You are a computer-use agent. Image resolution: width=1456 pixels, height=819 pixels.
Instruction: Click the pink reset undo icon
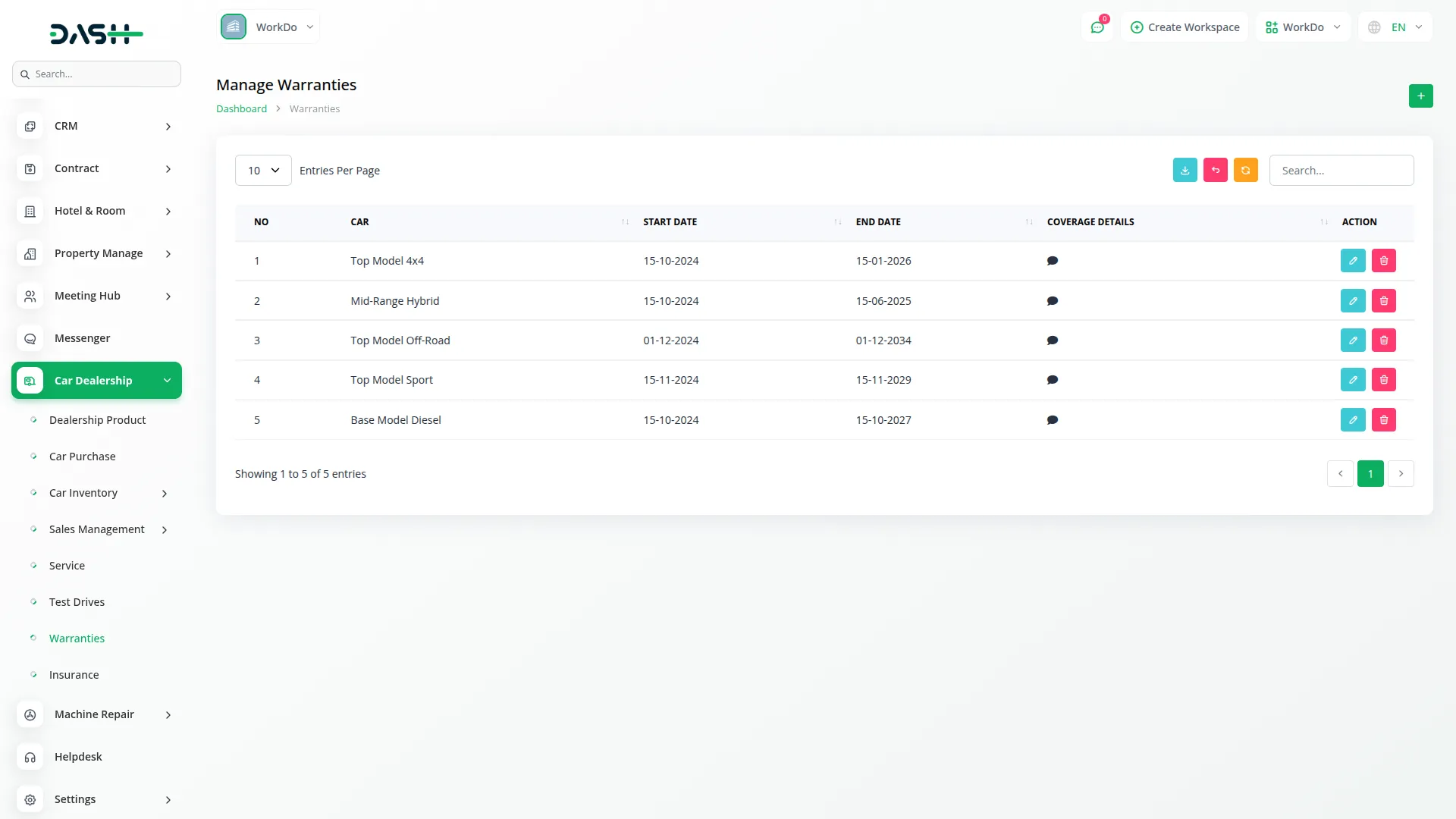click(1215, 171)
